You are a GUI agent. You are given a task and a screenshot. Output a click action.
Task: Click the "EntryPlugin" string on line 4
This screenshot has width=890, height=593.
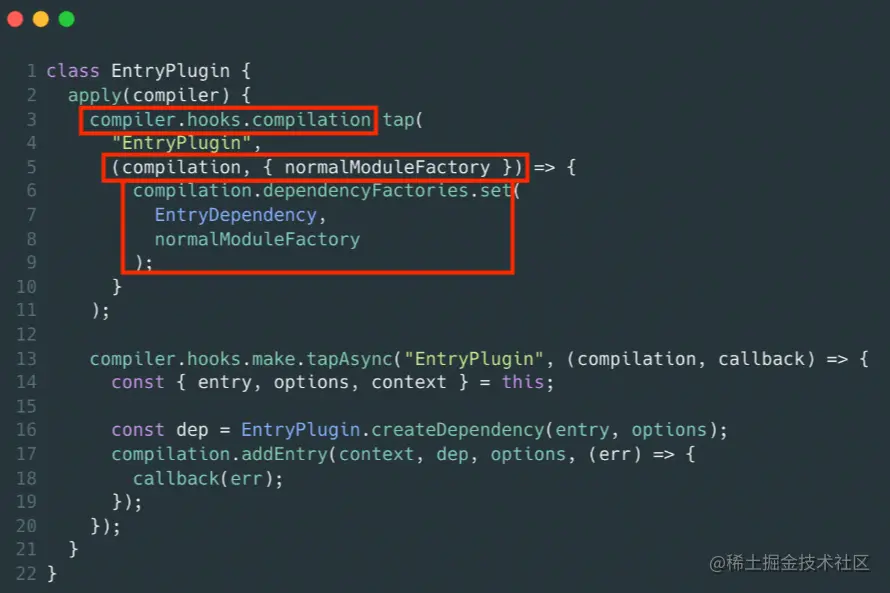[x=181, y=143]
